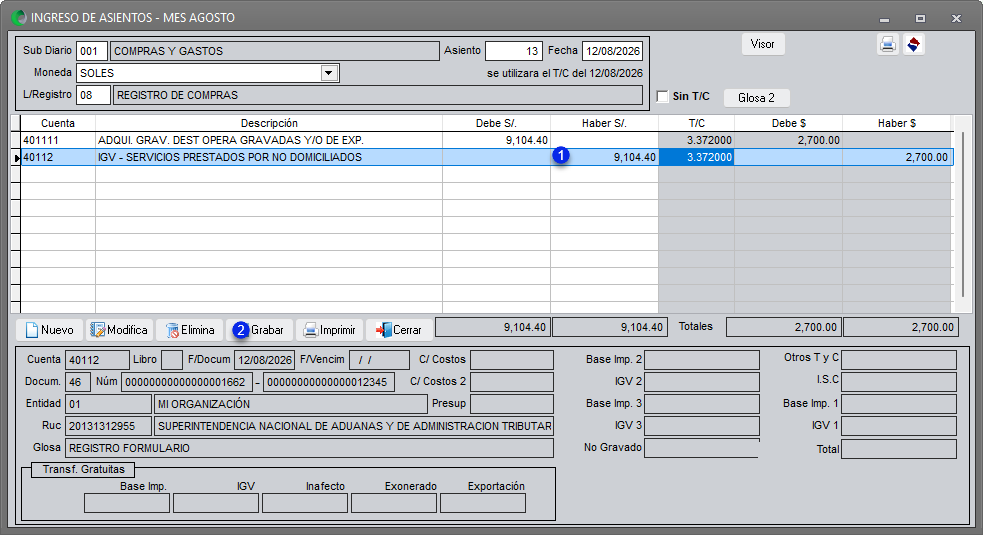983x535 pixels.
Task: Click the grid vertical scrollbar
Action: tap(962, 213)
